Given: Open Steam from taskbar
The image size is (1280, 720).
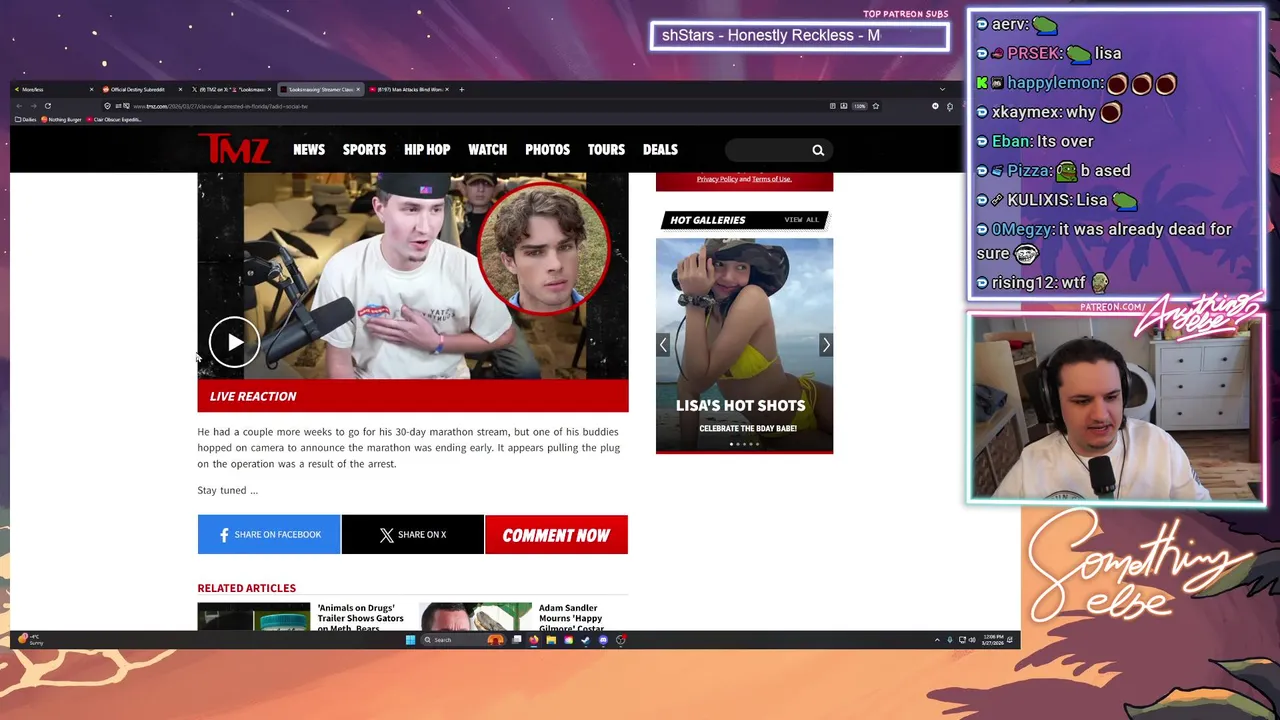Looking at the screenshot, I should [585, 640].
